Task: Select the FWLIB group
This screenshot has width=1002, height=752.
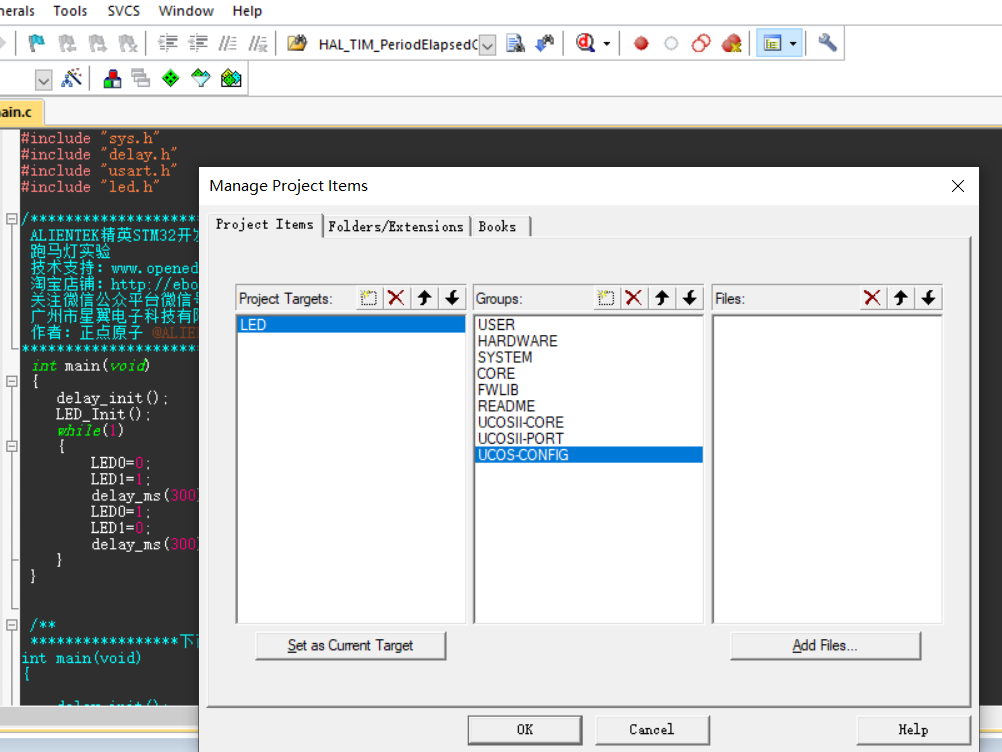Action: [588, 390]
